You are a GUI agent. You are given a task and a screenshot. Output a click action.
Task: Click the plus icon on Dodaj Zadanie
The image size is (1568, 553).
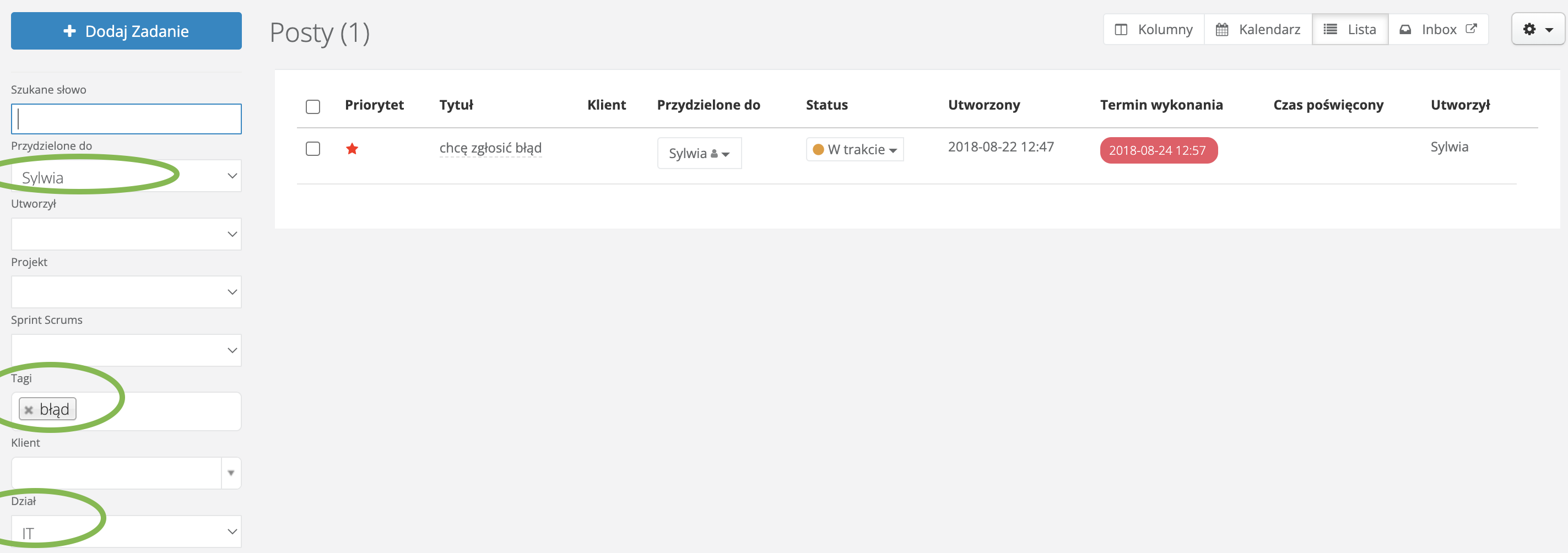[70, 31]
